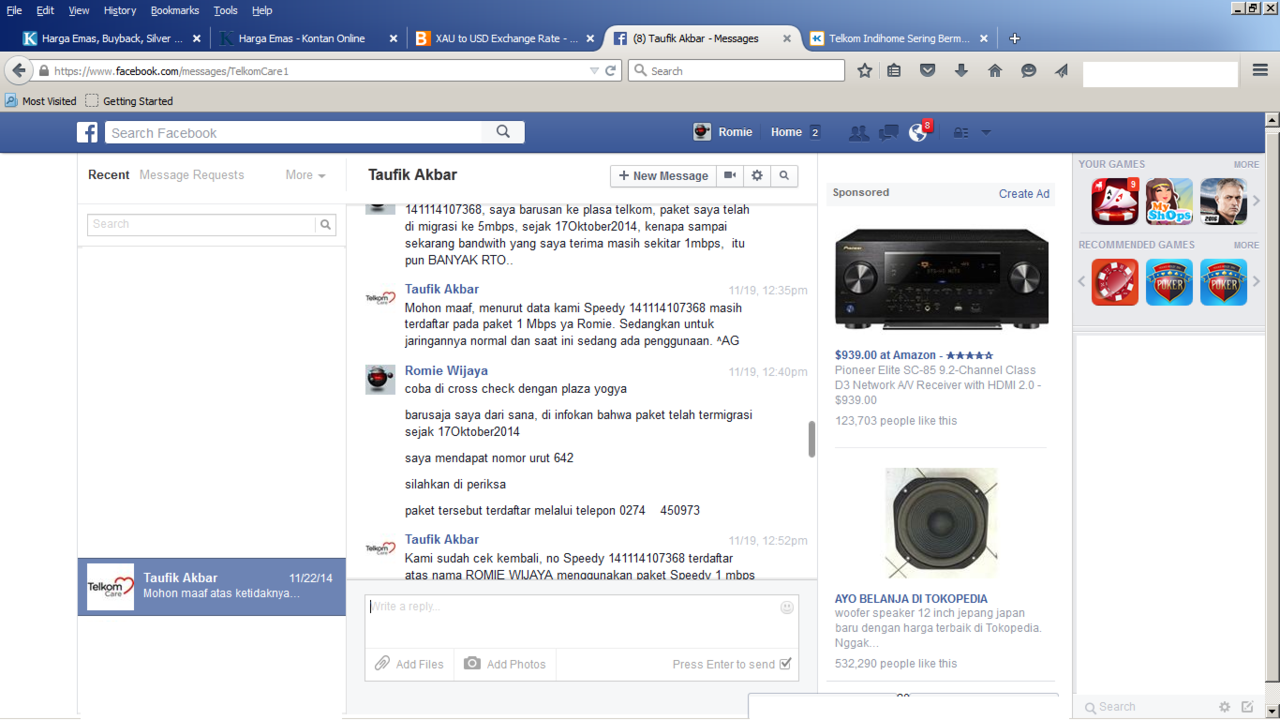Show bookmarks list icon in the Firefox toolbar

tap(894, 71)
